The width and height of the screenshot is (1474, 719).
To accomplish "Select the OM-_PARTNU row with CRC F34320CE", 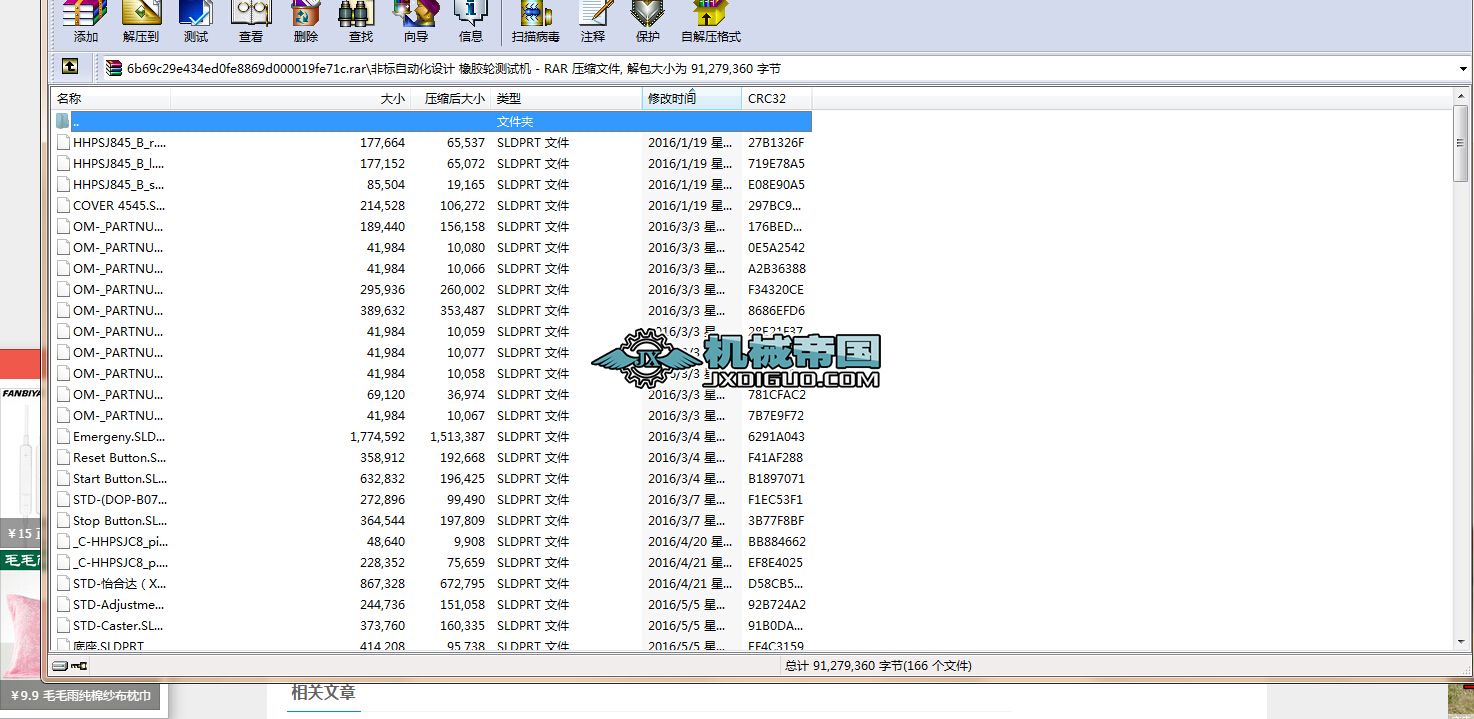I will [x=432, y=289].
